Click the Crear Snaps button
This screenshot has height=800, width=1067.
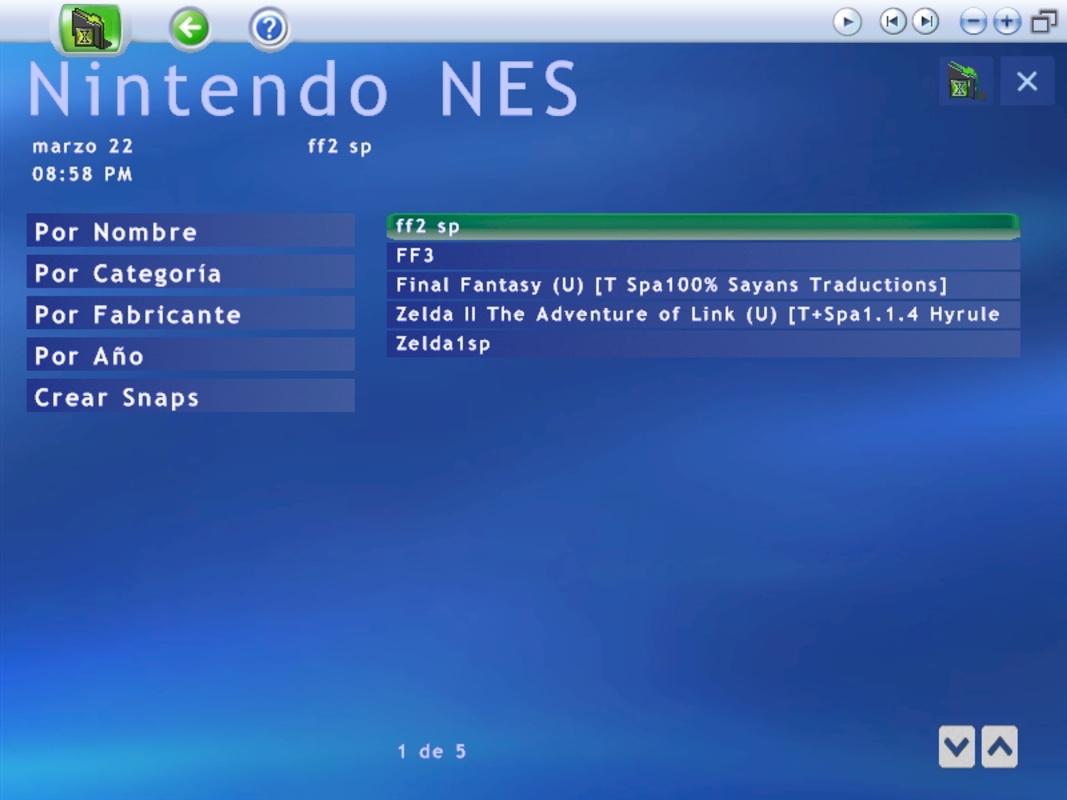pyautogui.click(x=190, y=397)
